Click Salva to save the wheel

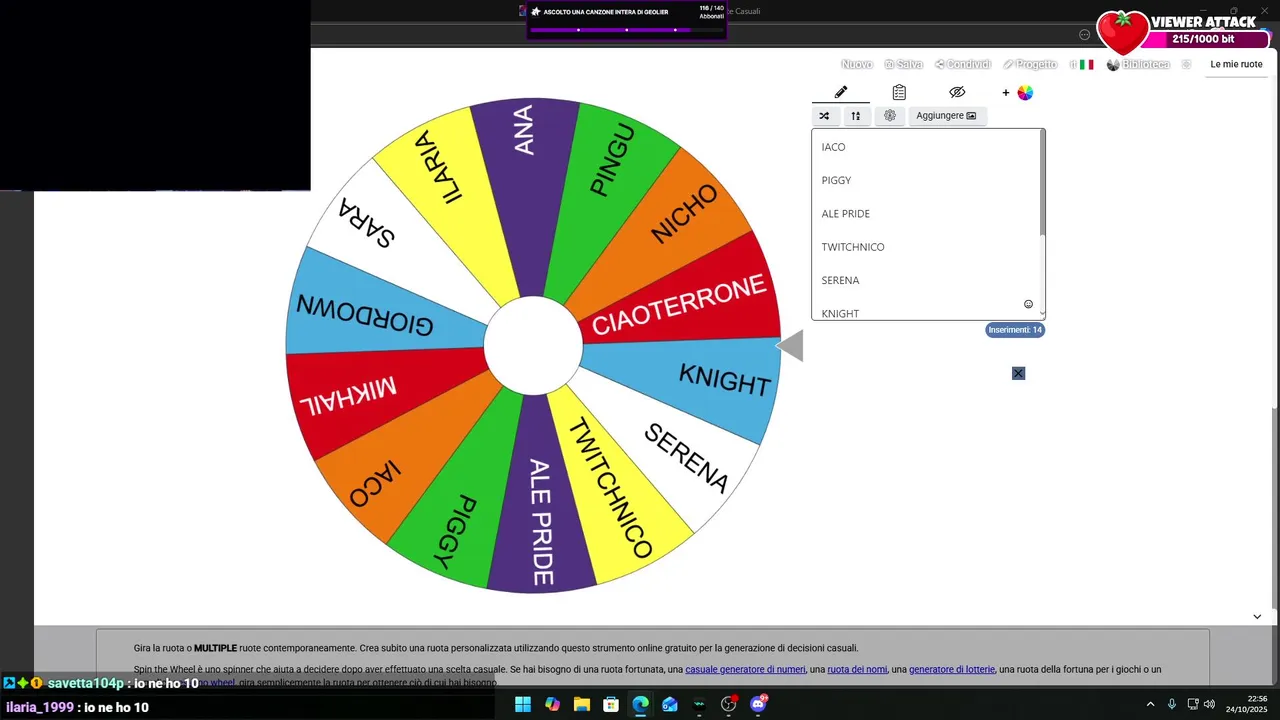tap(904, 64)
